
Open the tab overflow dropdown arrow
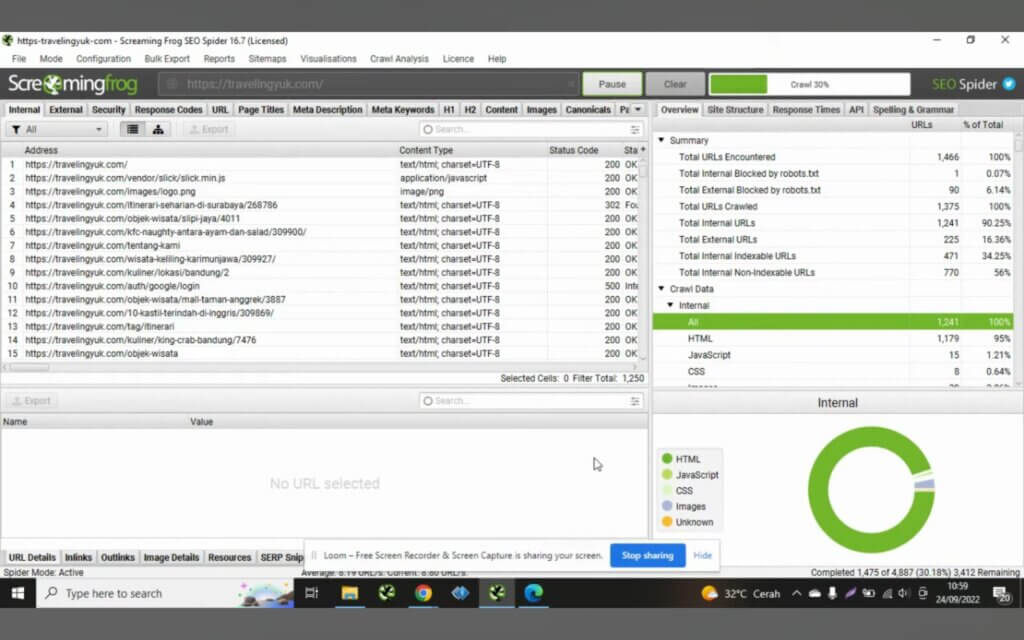(638, 109)
